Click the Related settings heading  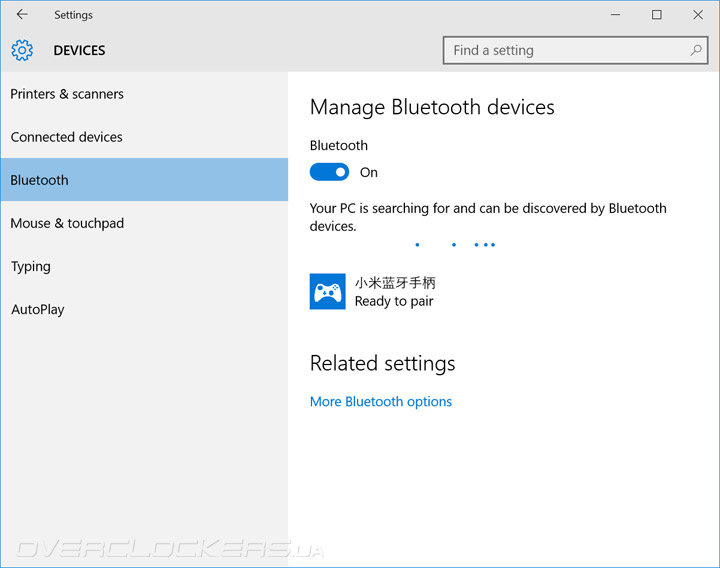(382, 363)
